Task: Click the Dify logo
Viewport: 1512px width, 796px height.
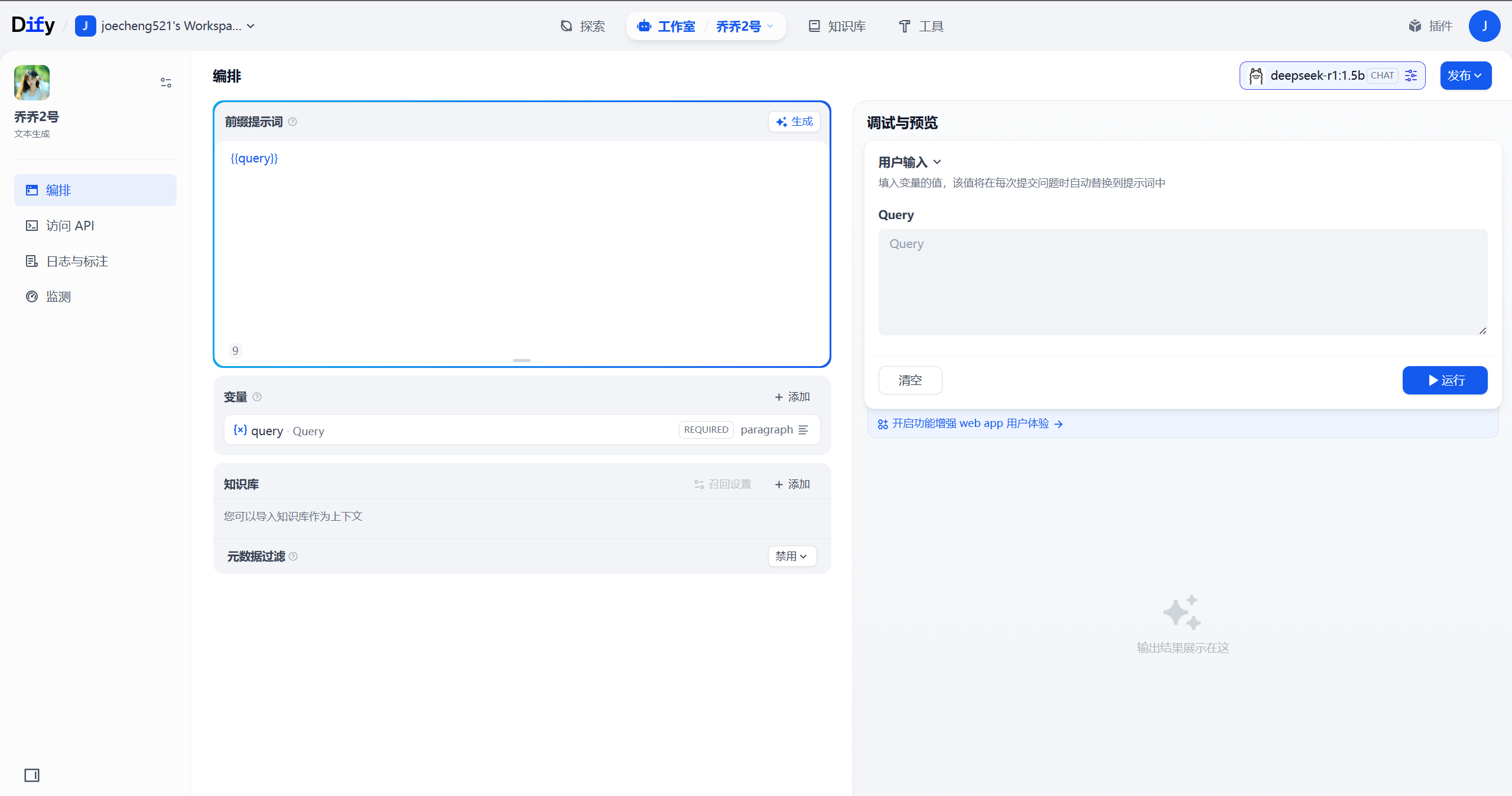Action: [33, 25]
